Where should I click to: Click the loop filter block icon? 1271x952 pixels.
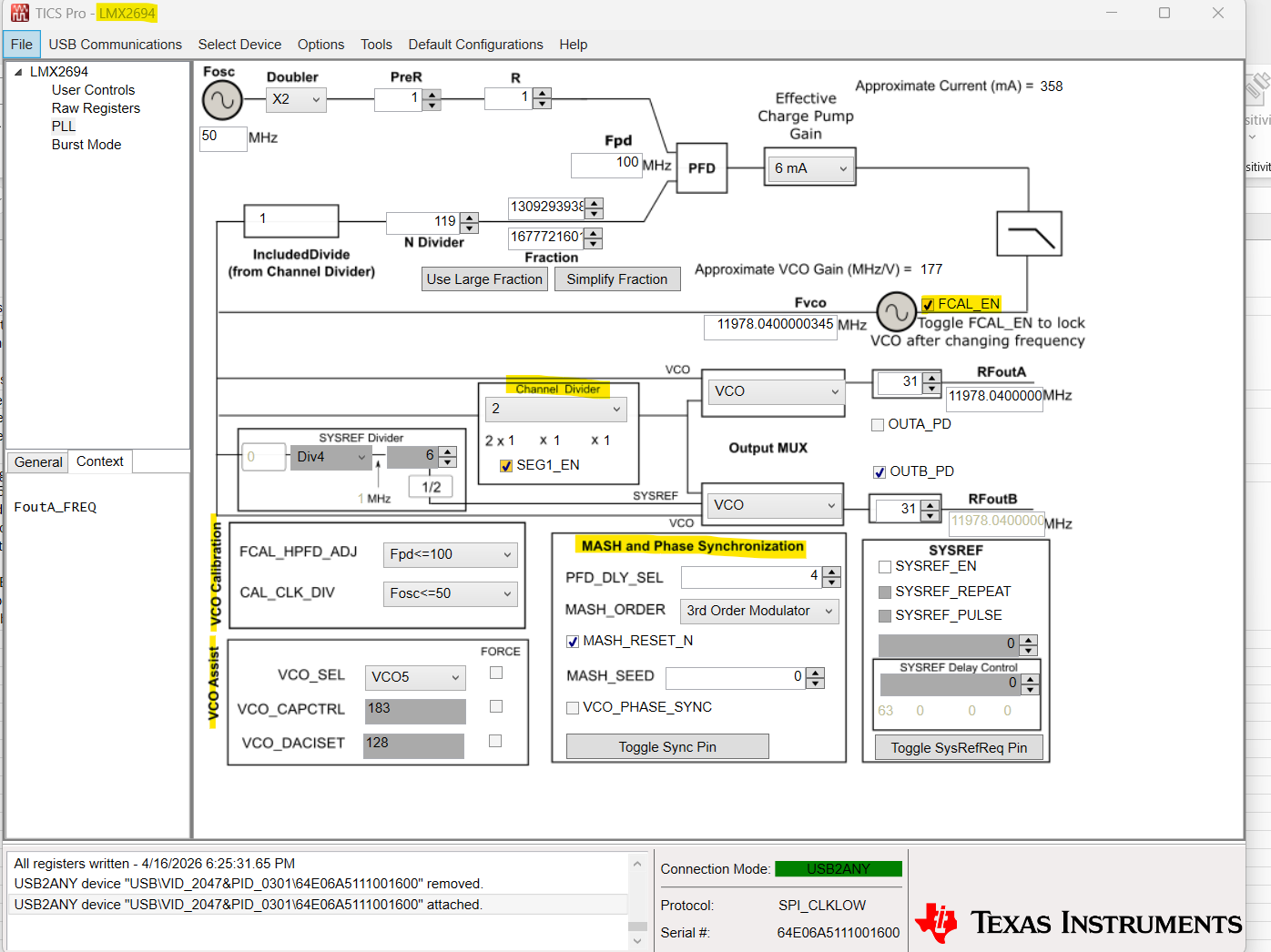click(x=1029, y=234)
